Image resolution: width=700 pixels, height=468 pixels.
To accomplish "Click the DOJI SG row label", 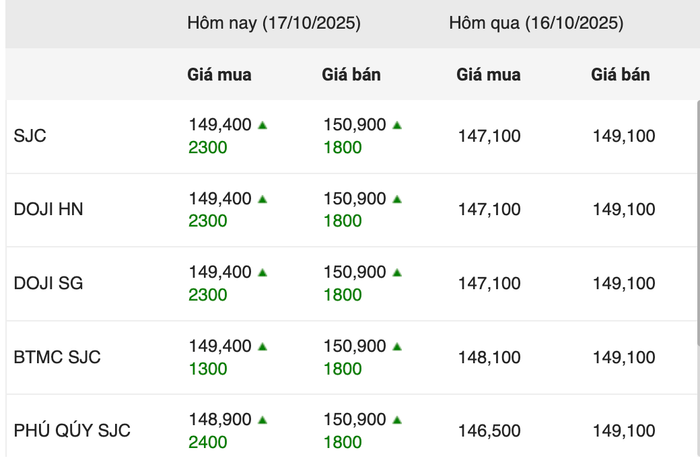I will tap(48, 283).
